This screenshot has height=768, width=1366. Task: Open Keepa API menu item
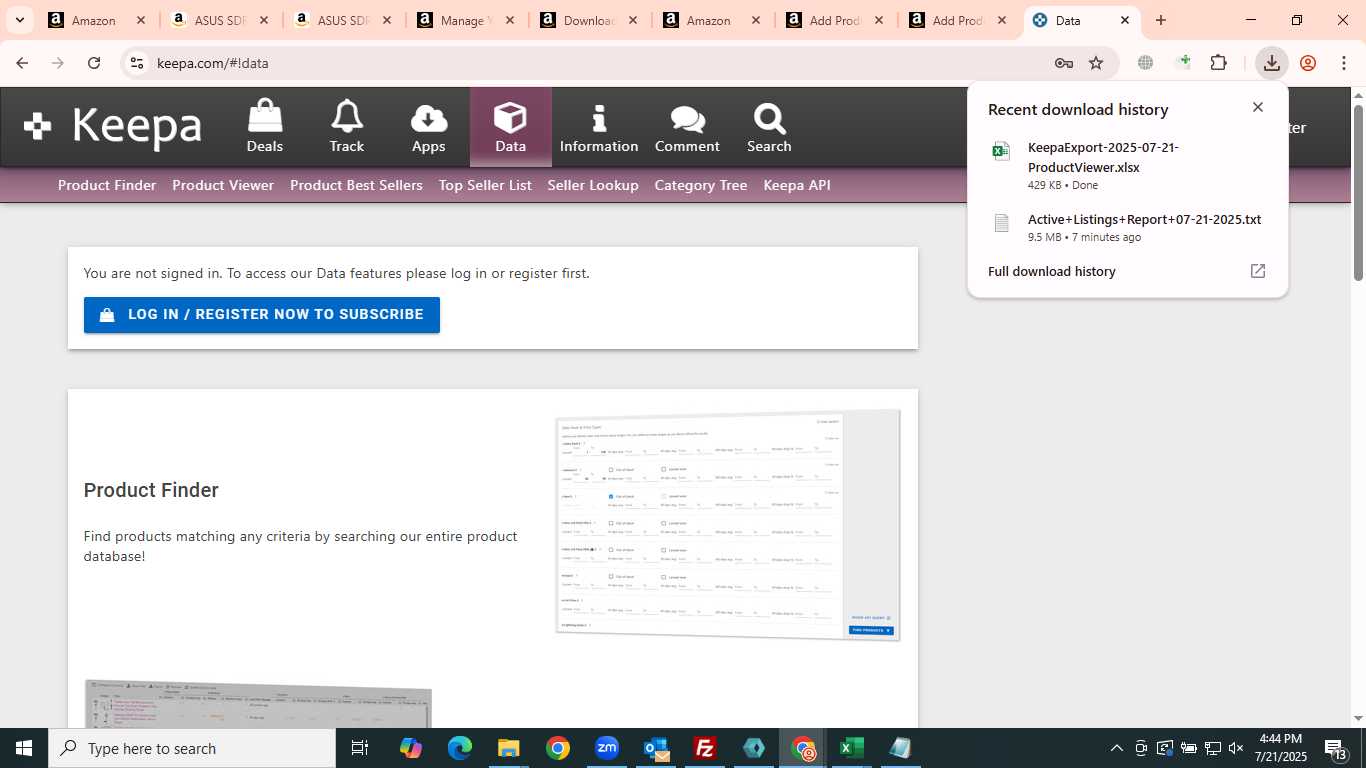797,185
